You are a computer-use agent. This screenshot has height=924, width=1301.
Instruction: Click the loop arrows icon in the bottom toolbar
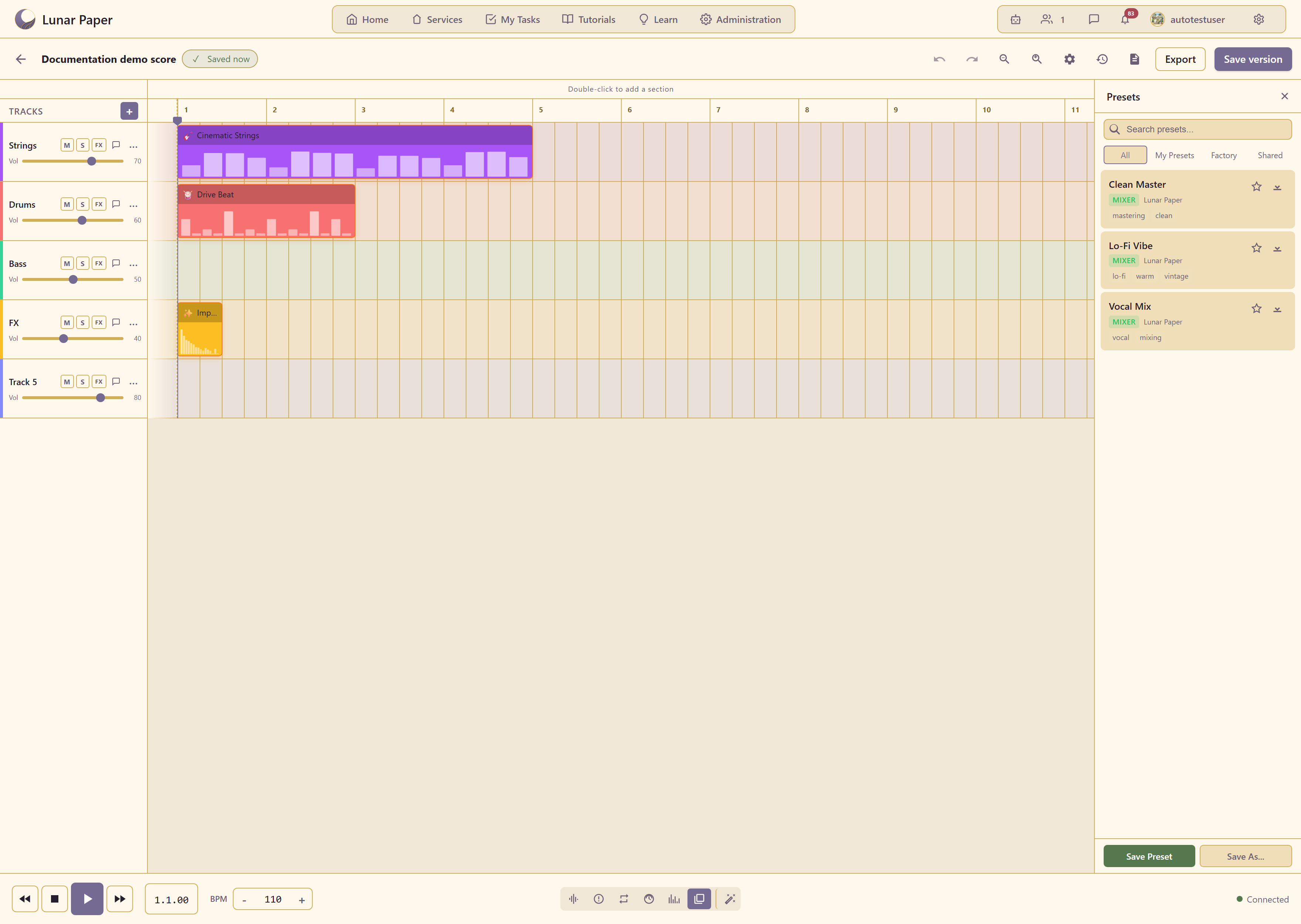624,899
